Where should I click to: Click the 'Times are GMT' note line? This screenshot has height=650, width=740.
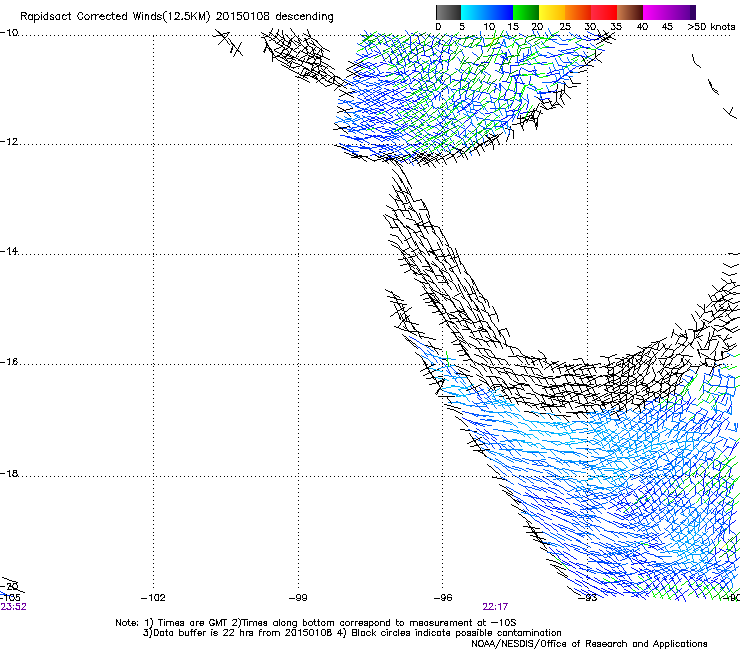[x=316, y=623]
